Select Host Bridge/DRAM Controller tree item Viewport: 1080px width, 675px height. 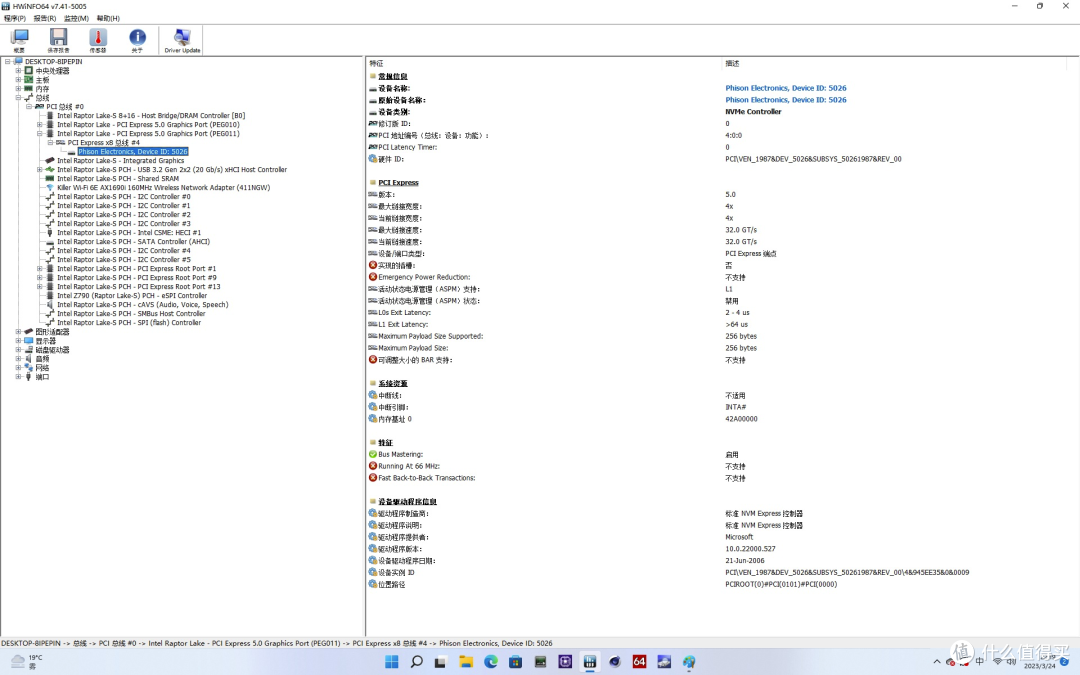pyautogui.click(x=151, y=116)
